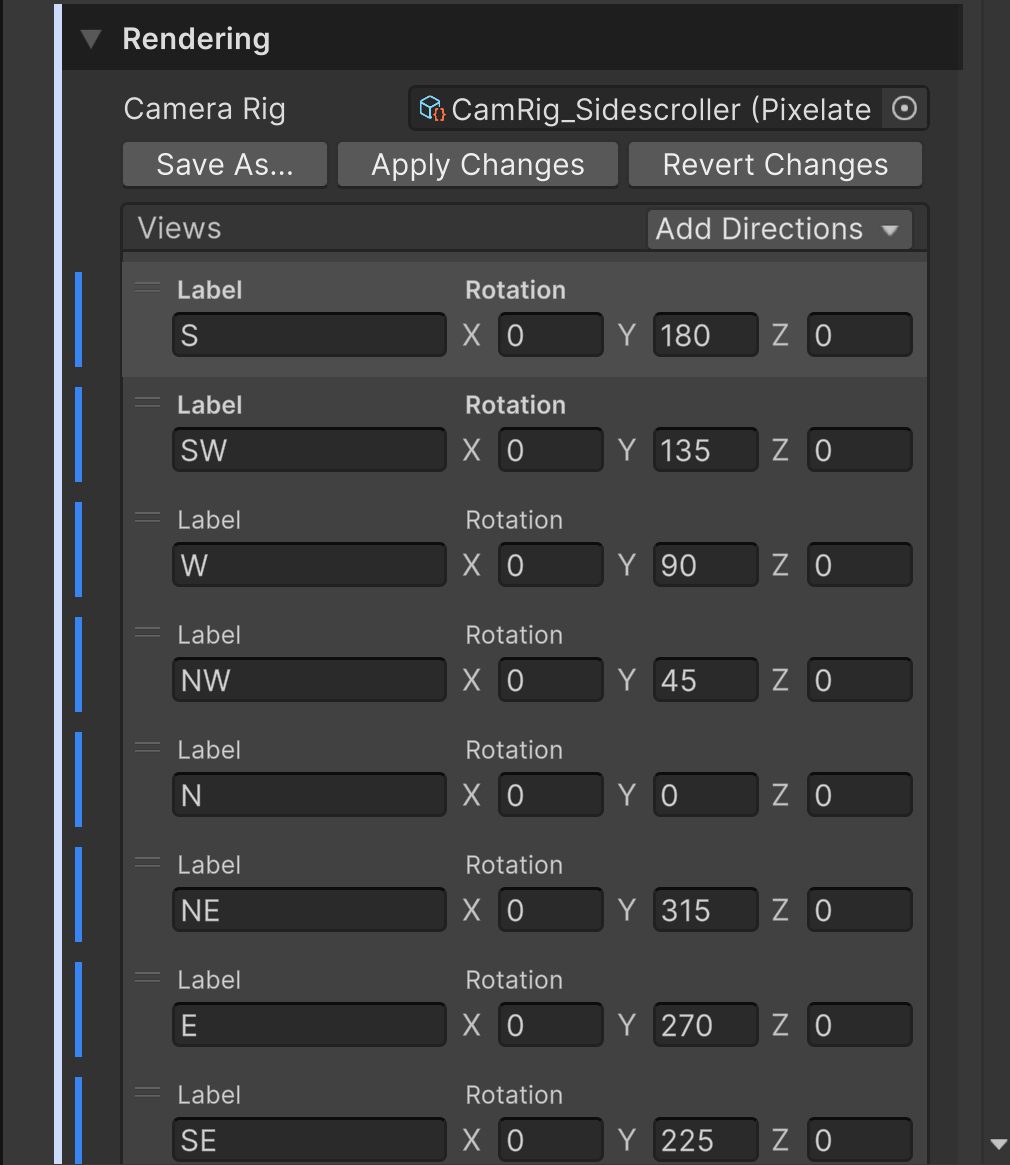The width and height of the screenshot is (1010, 1165).
Task: Collapse the Rendering section foldout triangle
Action: tap(91, 39)
